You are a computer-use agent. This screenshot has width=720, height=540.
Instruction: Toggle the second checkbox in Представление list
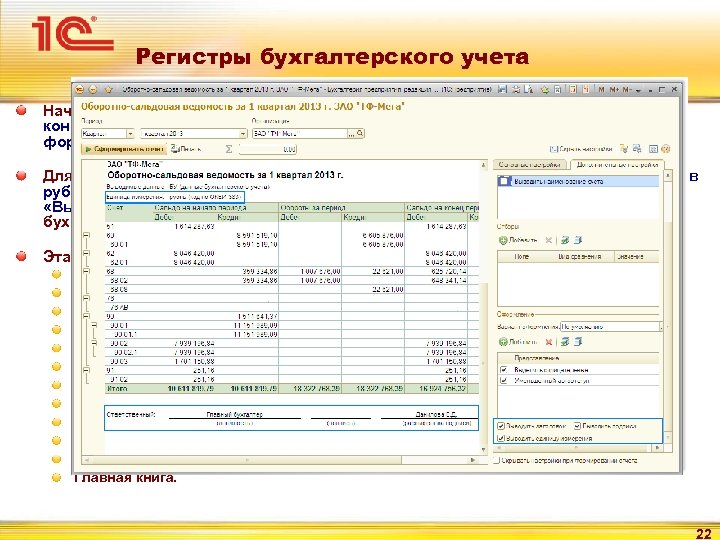[x=504, y=380]
